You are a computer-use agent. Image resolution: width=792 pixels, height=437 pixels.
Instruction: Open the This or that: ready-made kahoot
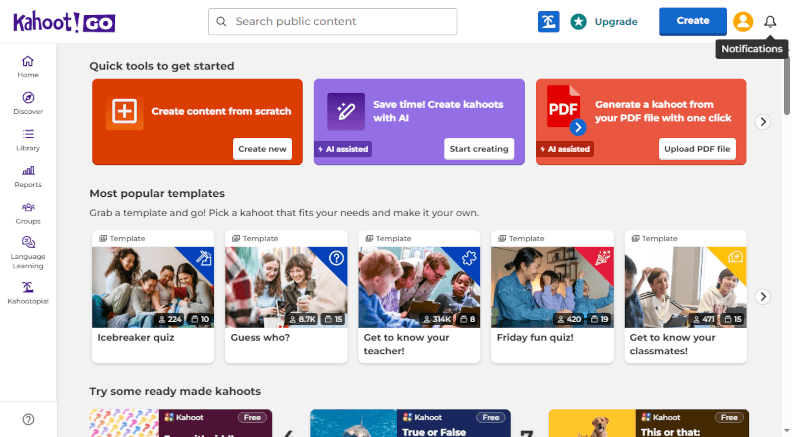pyautogui.click(x=649, y=423)
